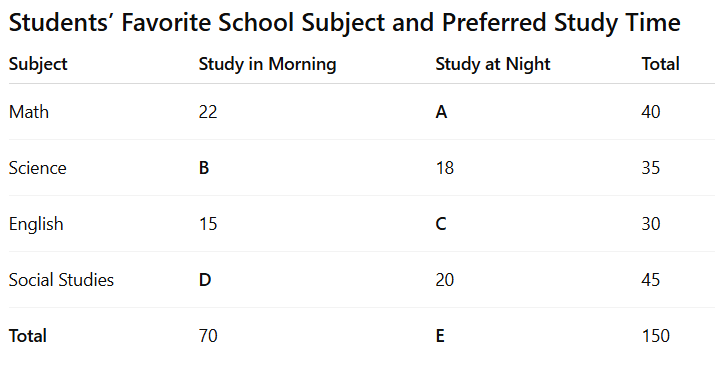Select the bold Total row label

tap(27, 336)
